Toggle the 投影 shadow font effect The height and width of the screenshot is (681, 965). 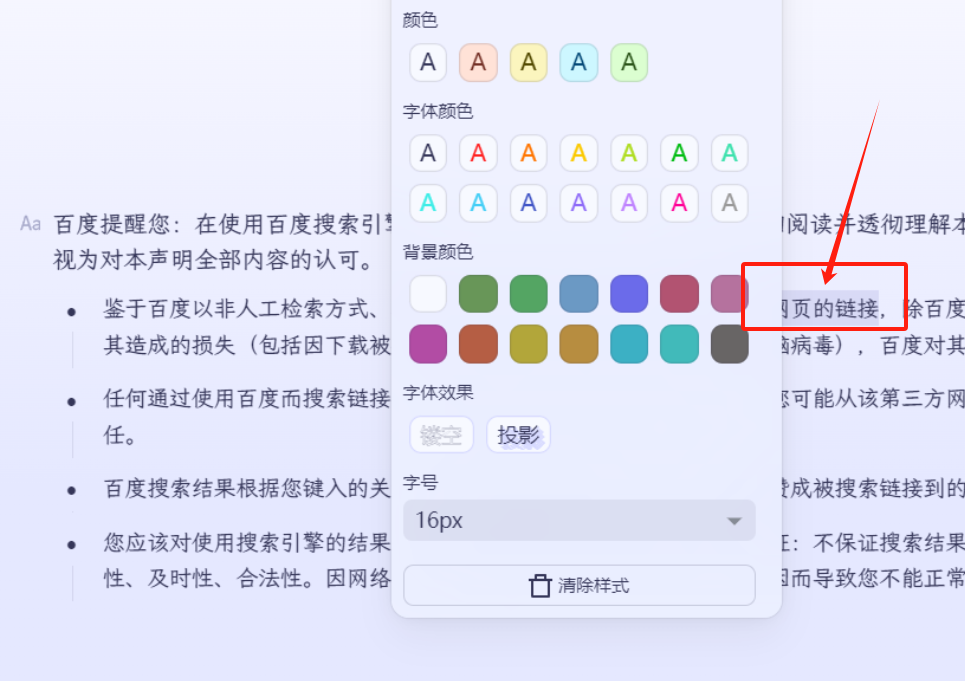click(518, 435)
